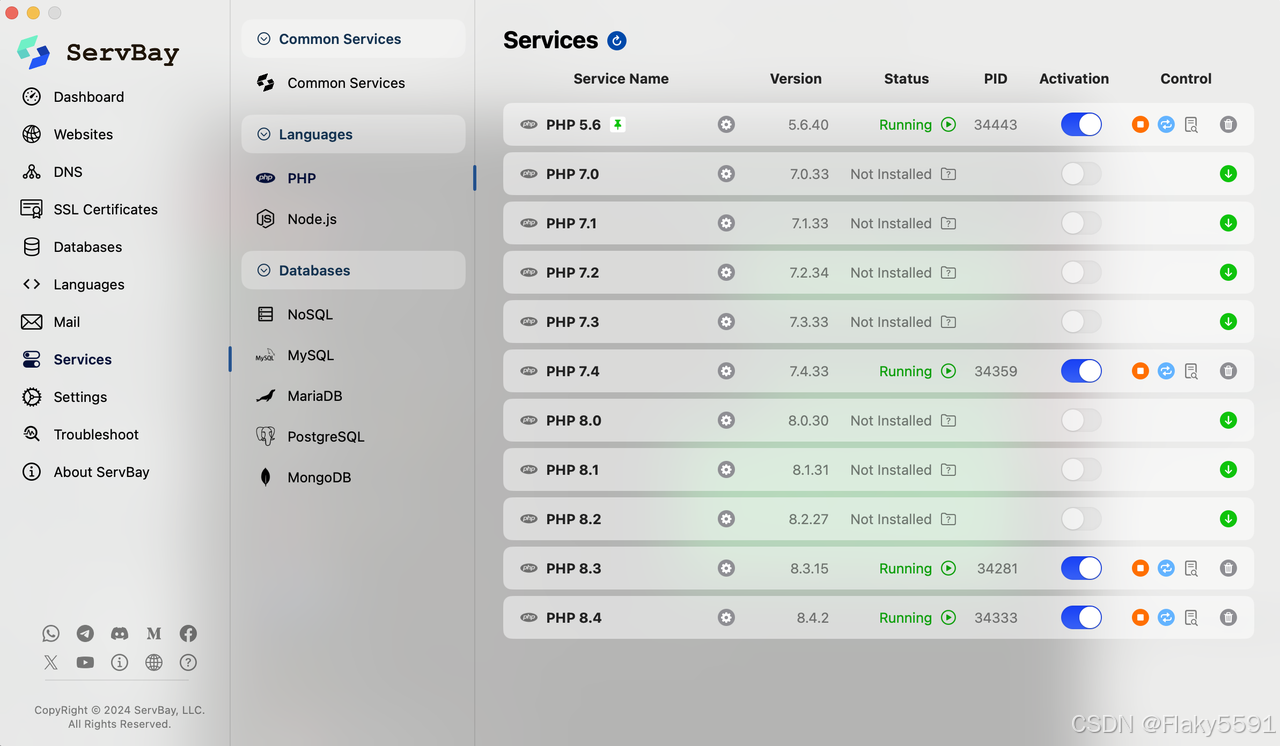Refresh the Services list icon
The image size is (1280, 746).
pyautogui.click(x=617, y=41)
